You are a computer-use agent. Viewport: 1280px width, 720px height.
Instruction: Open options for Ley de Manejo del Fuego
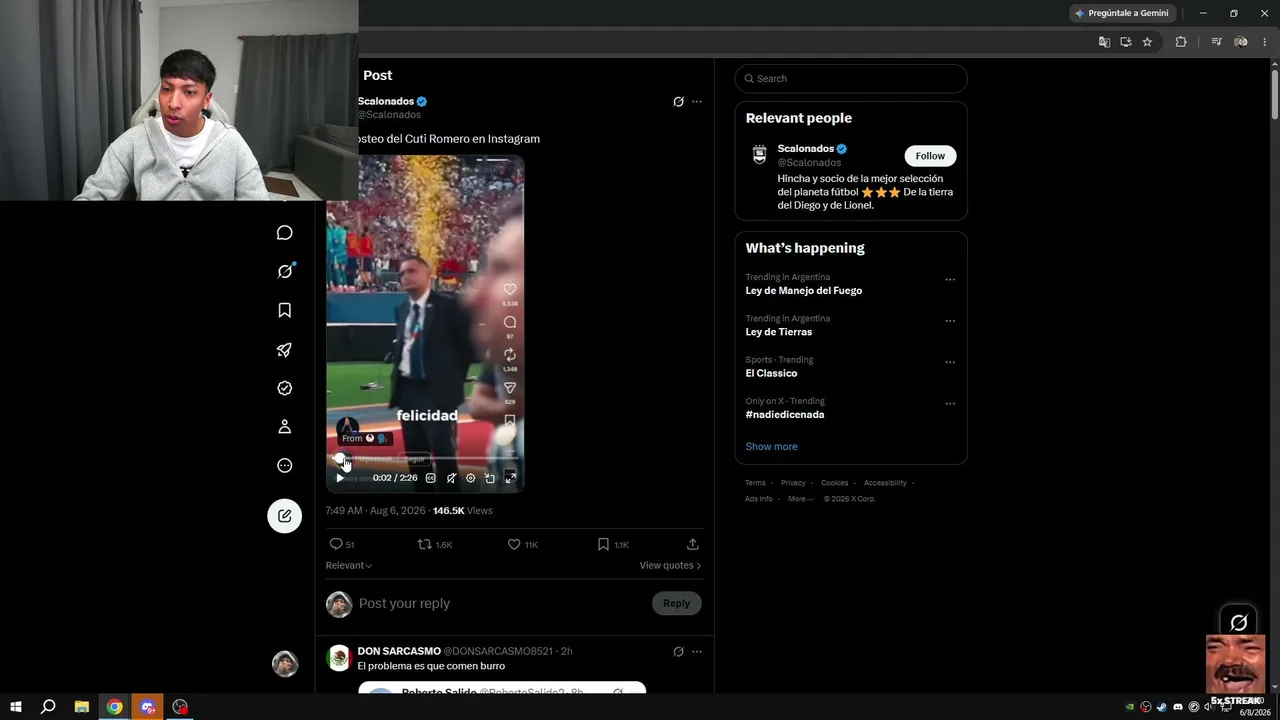(x=950, y=280)
